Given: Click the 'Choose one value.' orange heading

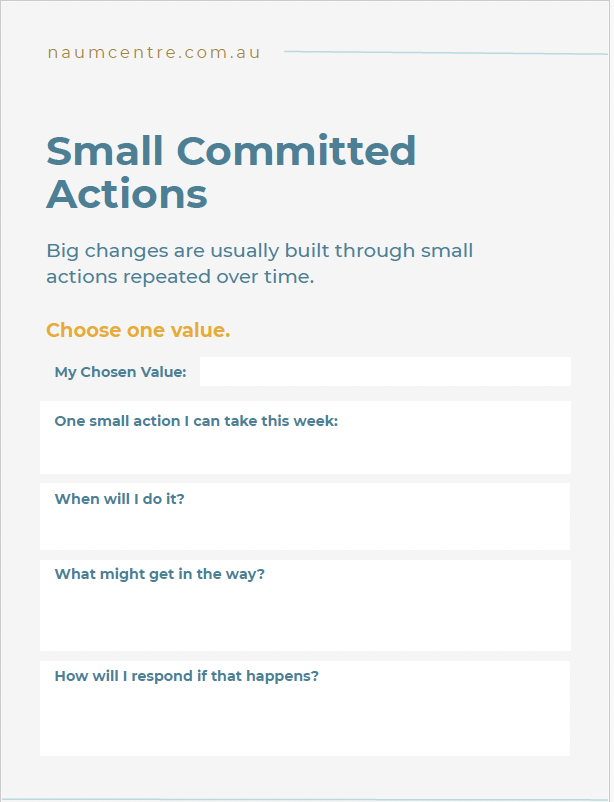Looking at the screenshot, I should pyautogui.click(x=138, y=330).
